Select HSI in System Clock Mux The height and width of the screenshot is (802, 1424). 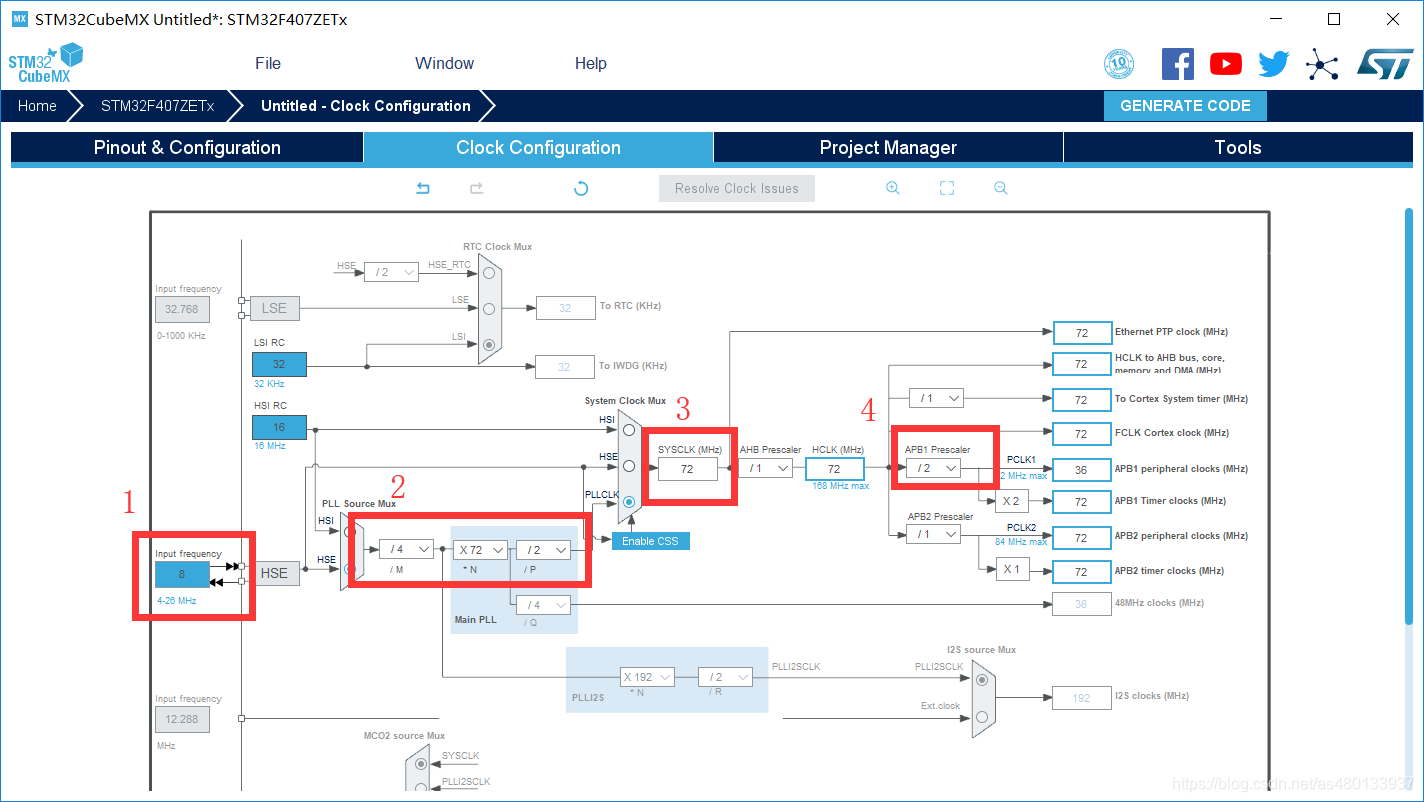tap(629, 430)
